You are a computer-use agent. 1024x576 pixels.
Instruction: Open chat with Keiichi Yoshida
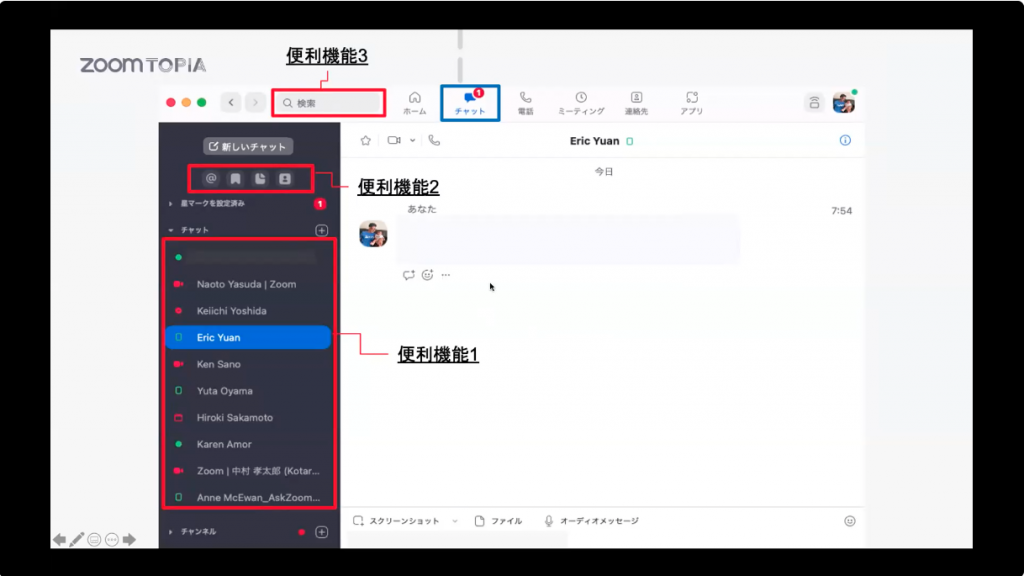tap(248, 311)
